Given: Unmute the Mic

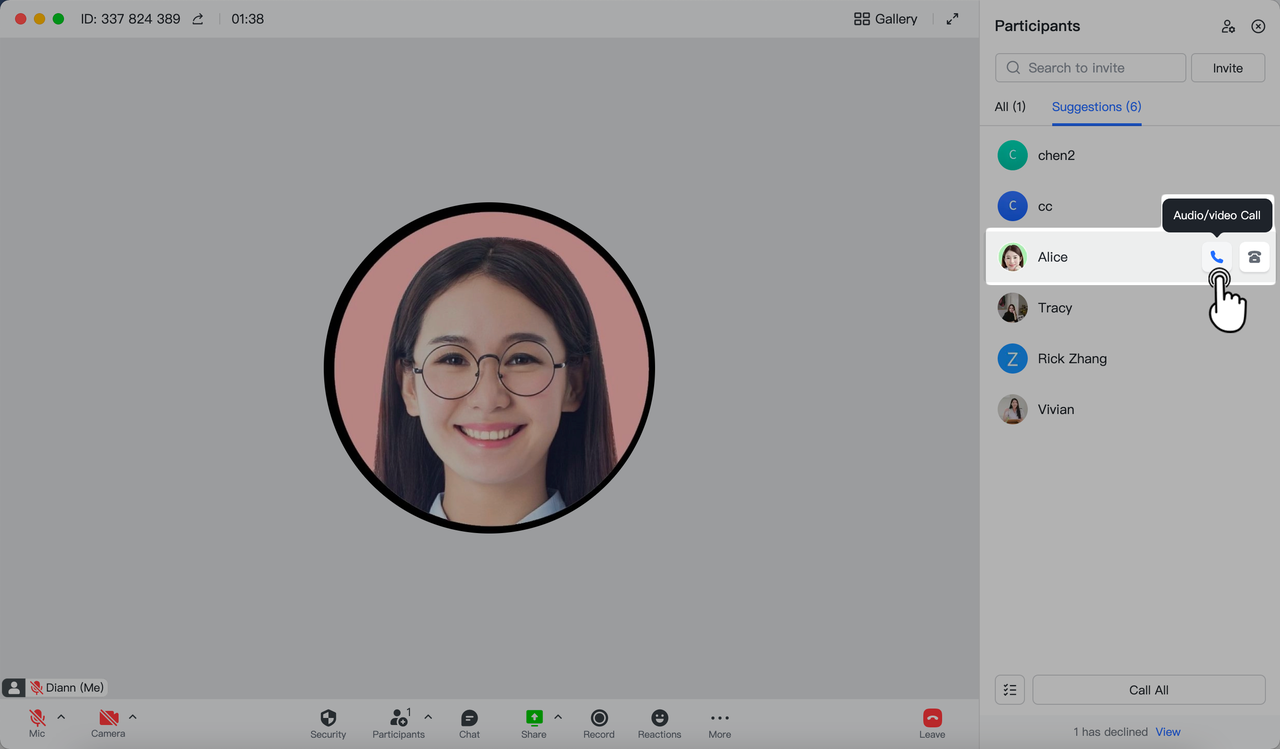Looking at the screenshot, I should (37, 718).
